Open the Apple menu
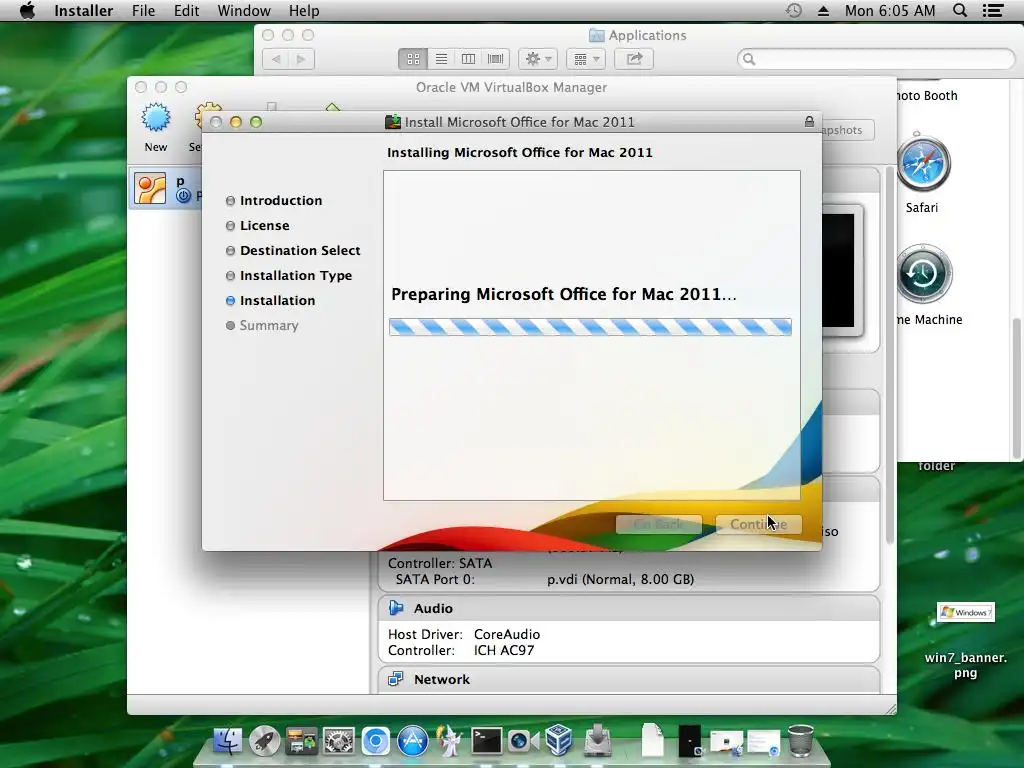Screen dimensions: 1024x768 (27, 10)
